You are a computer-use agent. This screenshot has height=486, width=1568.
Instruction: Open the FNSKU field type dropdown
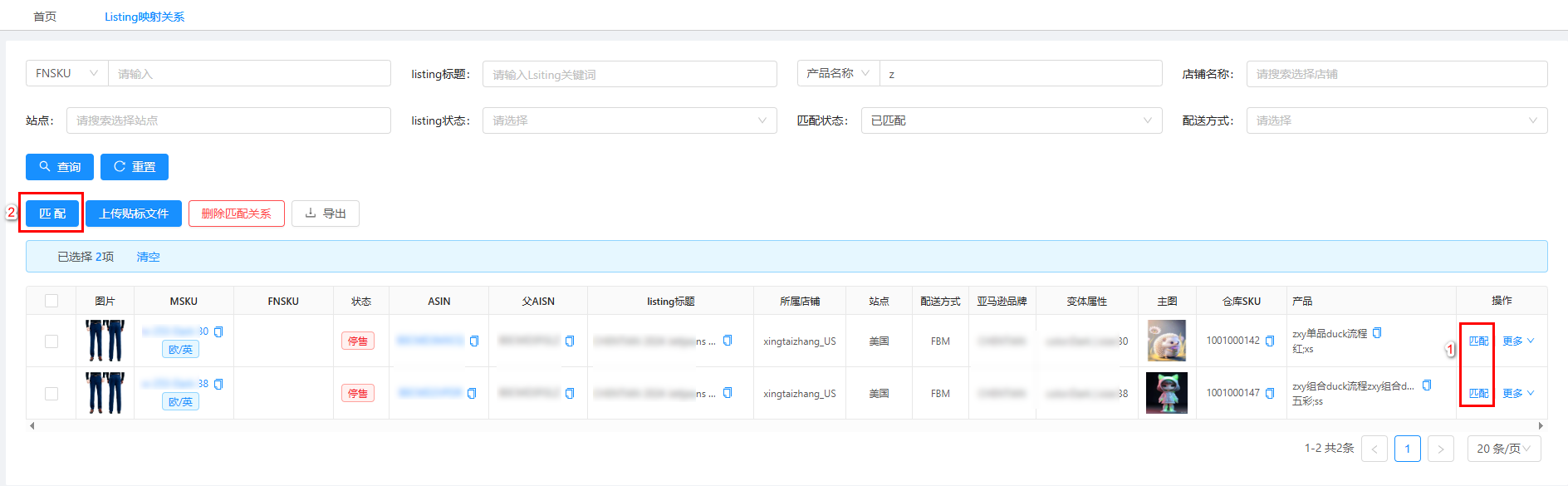coord(67,73)
